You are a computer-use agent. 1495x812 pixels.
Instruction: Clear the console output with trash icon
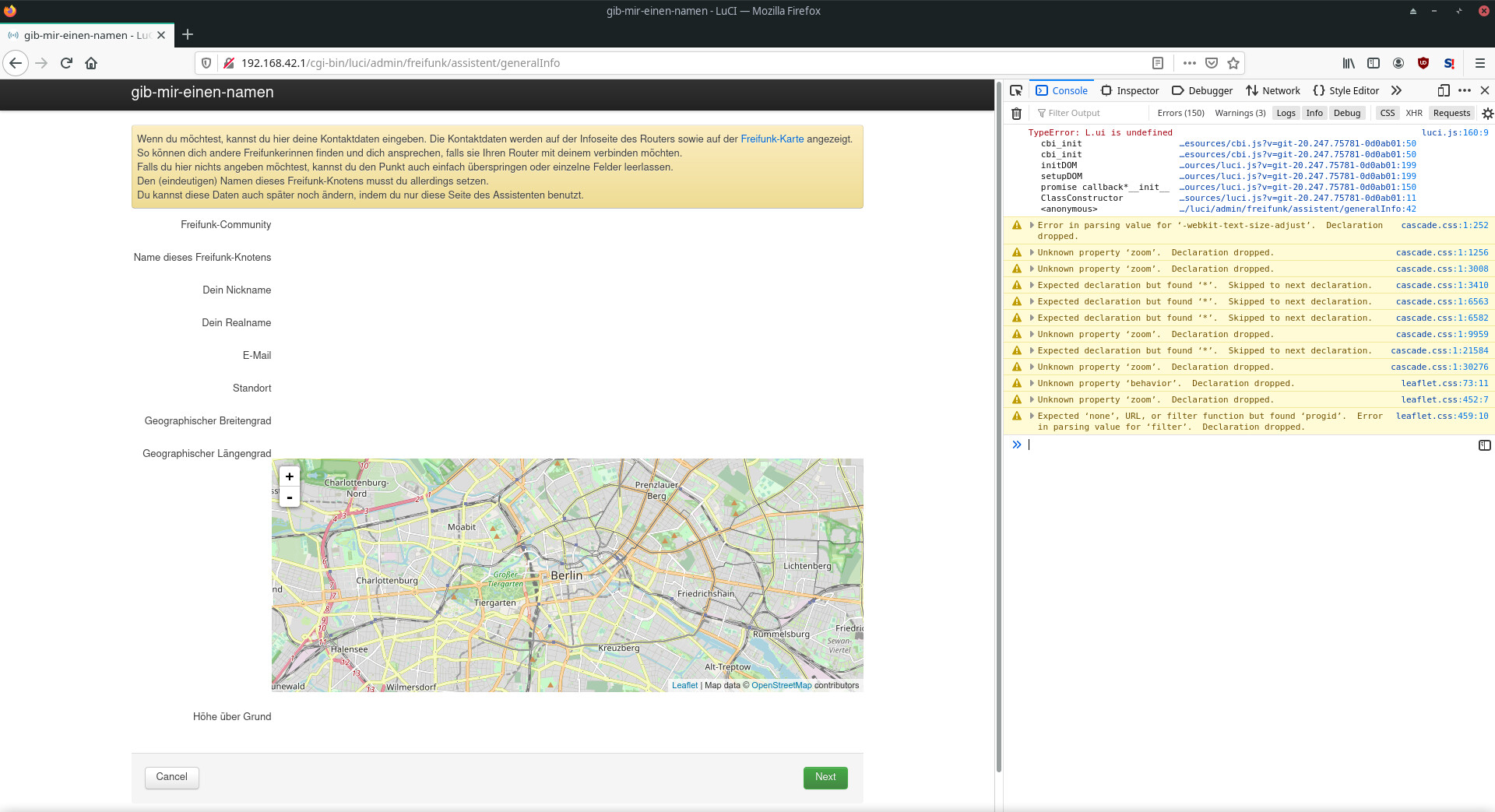[1016, 113]
